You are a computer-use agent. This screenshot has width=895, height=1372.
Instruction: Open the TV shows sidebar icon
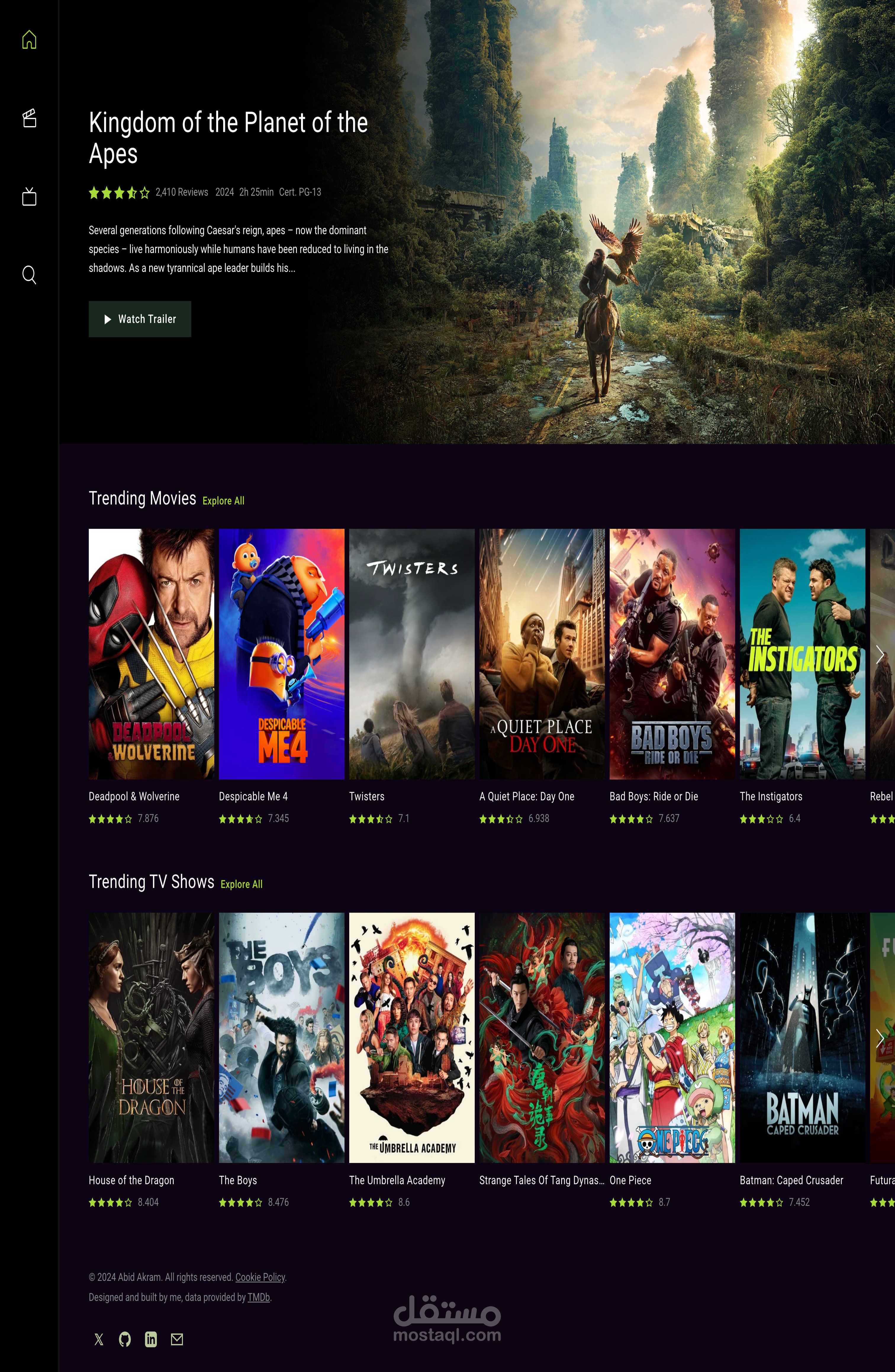tap(29, 197)
